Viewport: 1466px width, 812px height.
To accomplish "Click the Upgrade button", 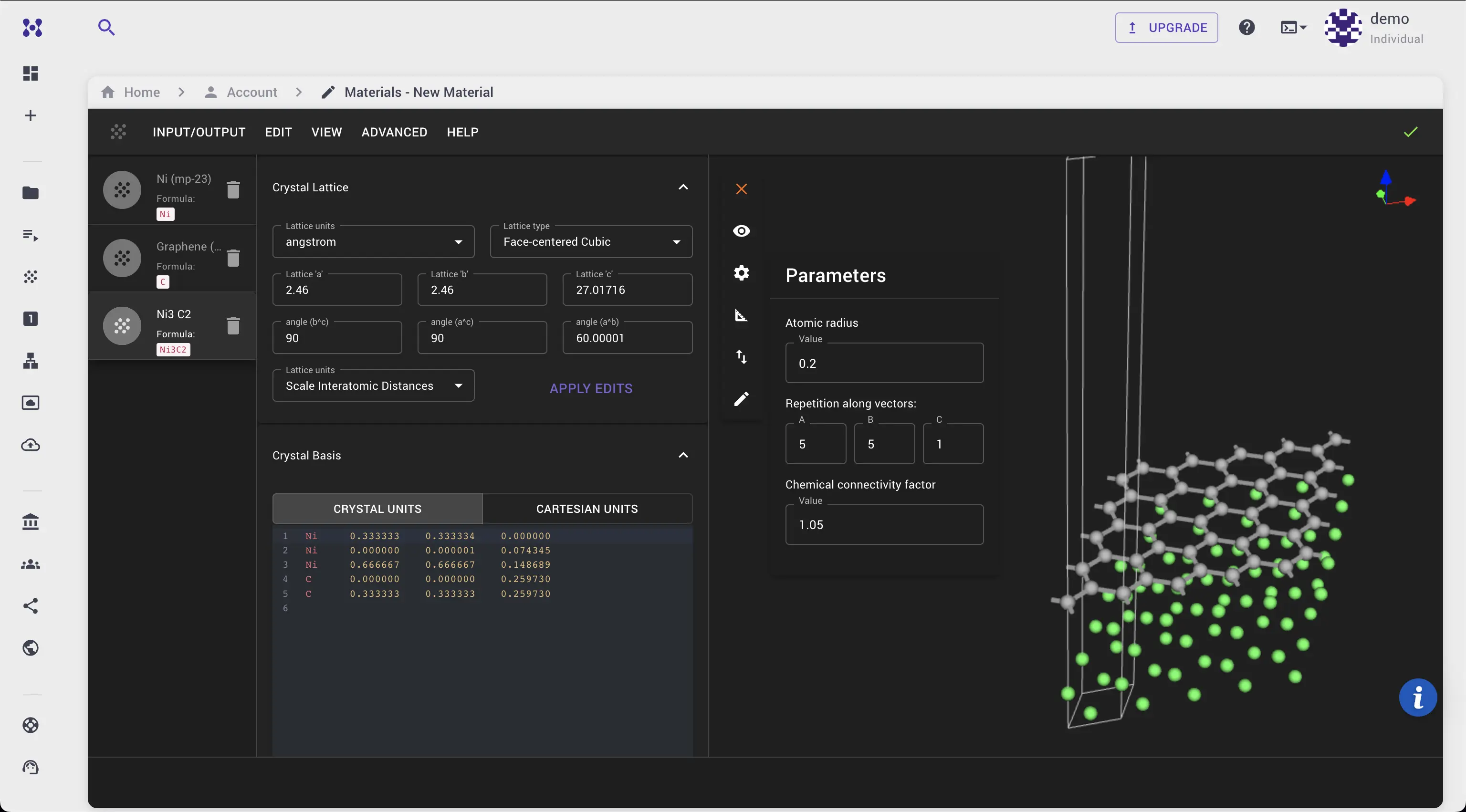I will tap(1166, 27).
